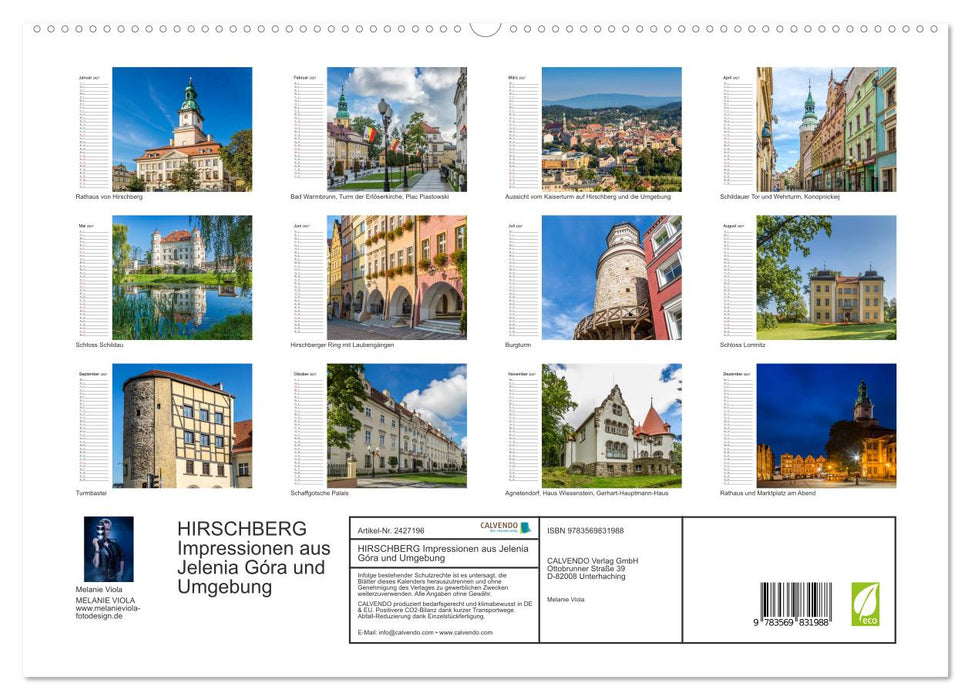Click the 'April' month heading
Viewport: 971px width, 700px height.
[731, 78]
